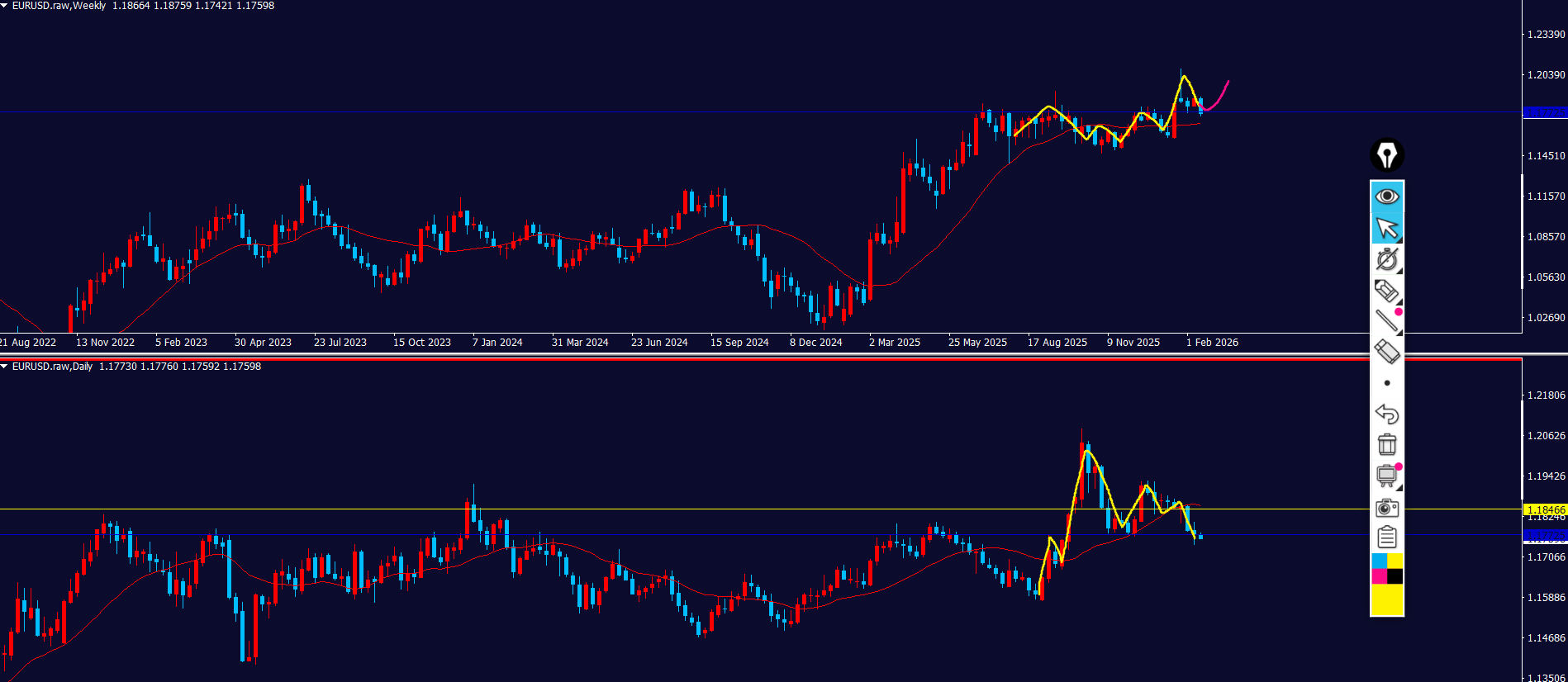Click the clipboard icon in toolbar
Viewport: 1568px width, 682px height.
tap(1387, 538)
